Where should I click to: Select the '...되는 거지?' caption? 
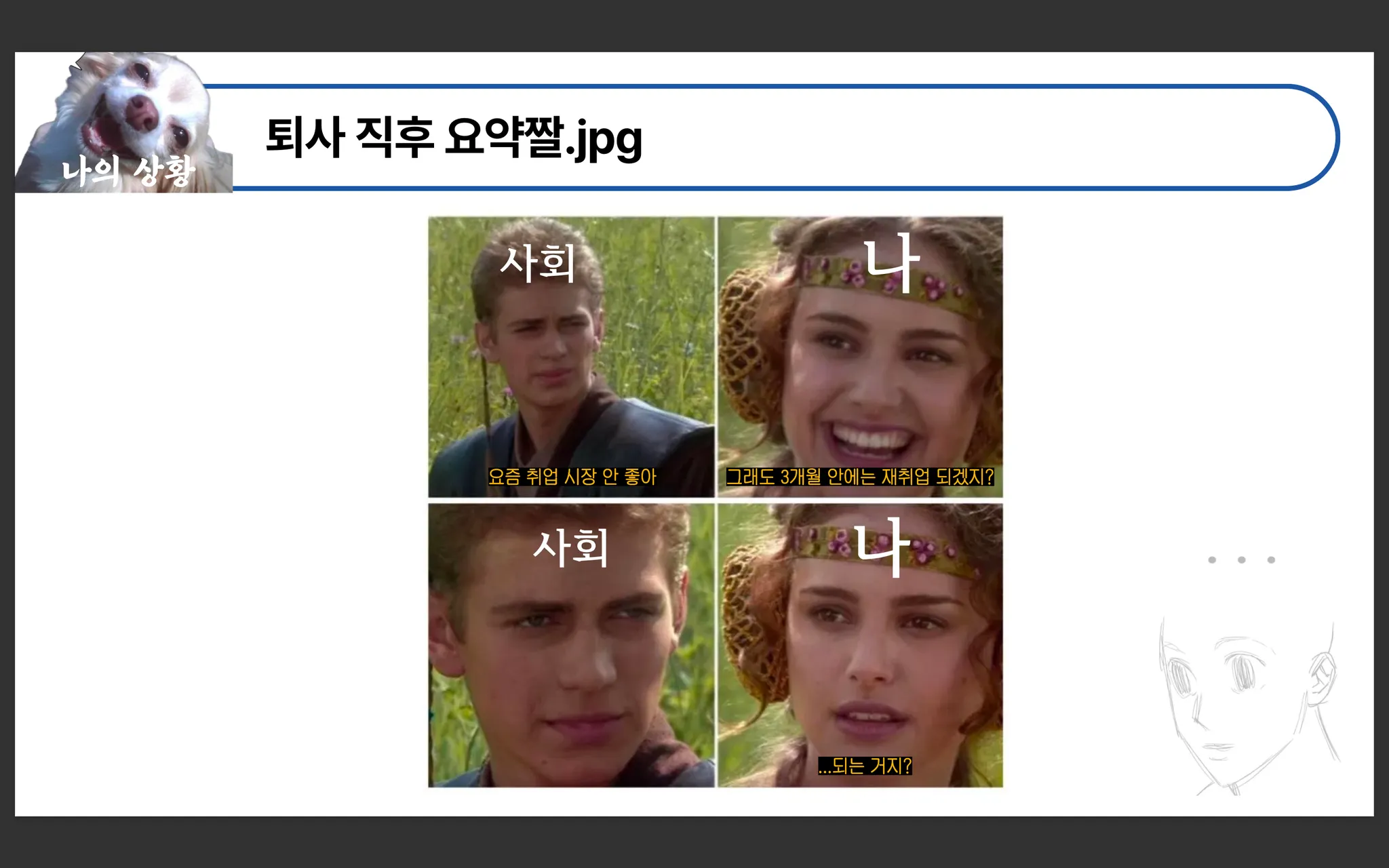865,766
